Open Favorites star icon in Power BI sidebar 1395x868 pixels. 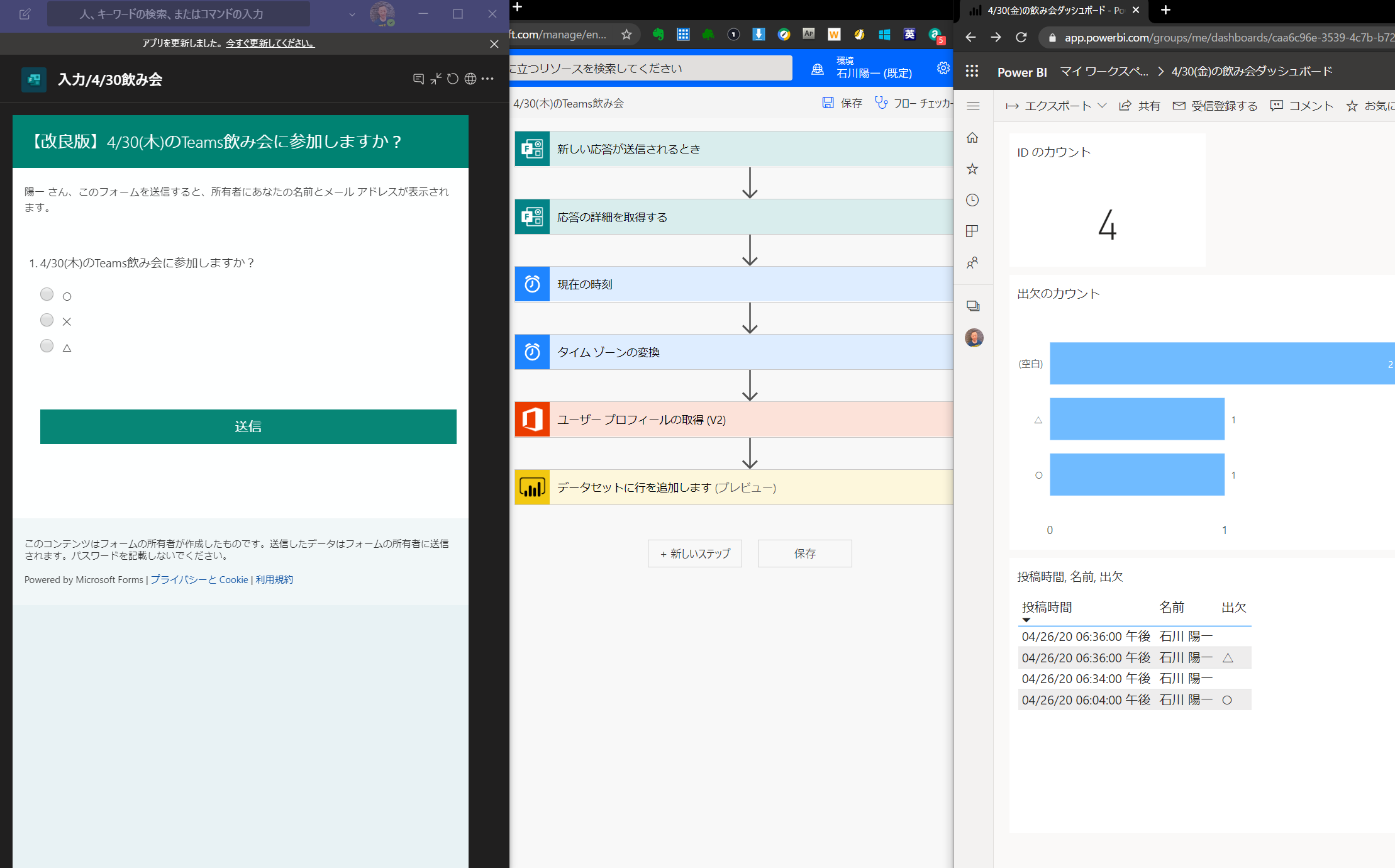click(972, 169)
